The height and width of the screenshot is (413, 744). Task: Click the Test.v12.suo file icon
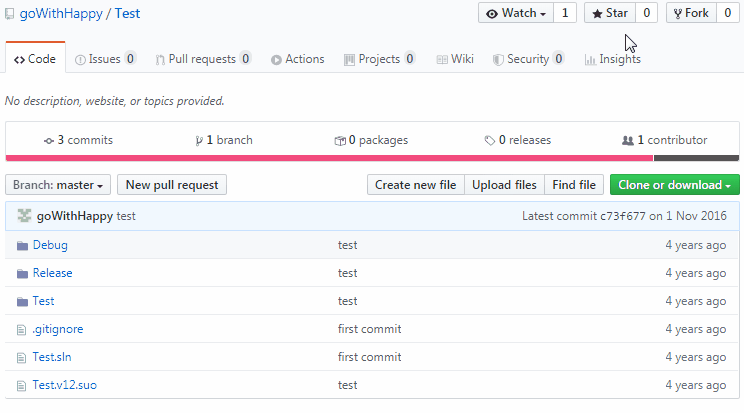point(21,385)
